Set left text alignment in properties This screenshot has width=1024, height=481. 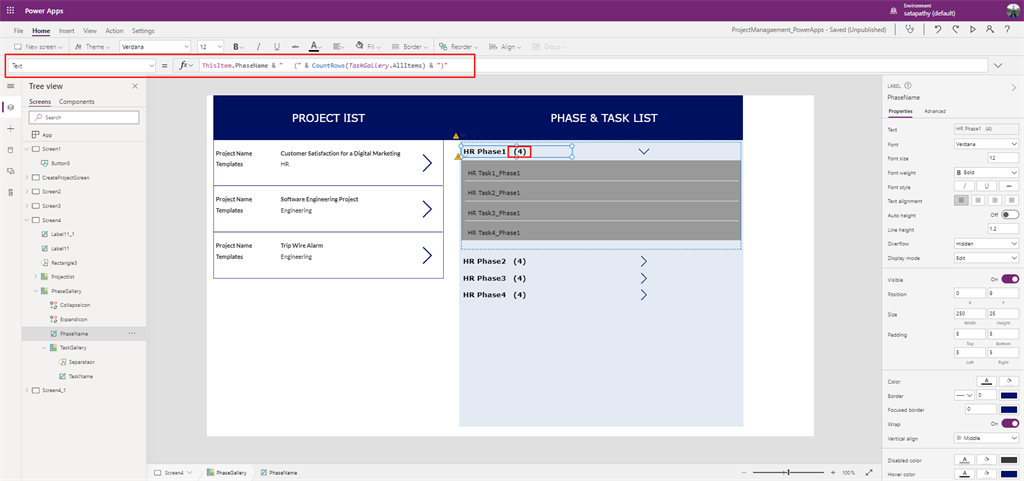pyautogui.click(x=961, y=201)
